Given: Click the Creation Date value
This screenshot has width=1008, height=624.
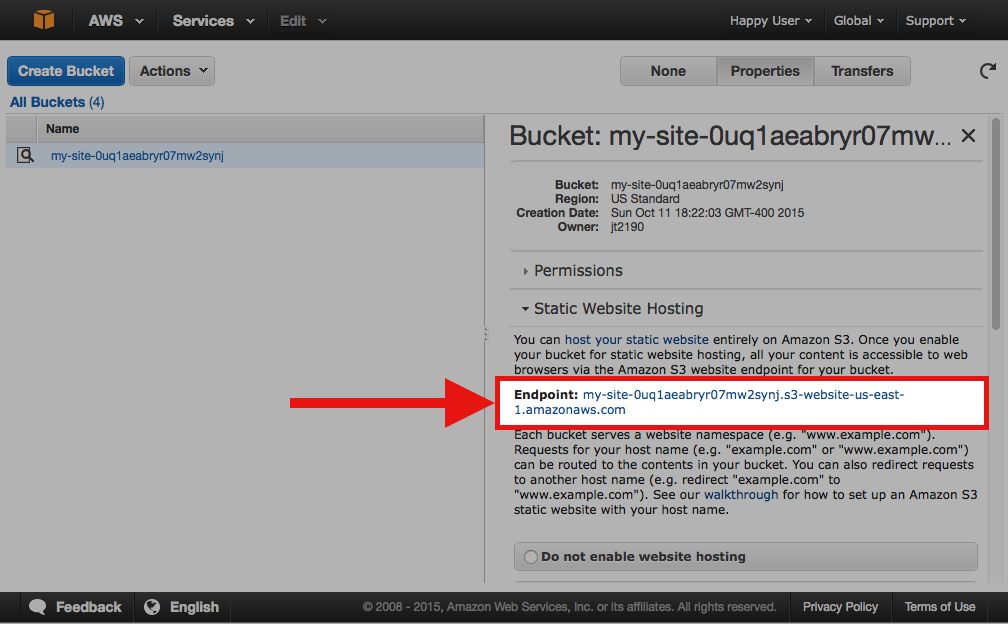Looking at the screenshot, I should point(707,213).
